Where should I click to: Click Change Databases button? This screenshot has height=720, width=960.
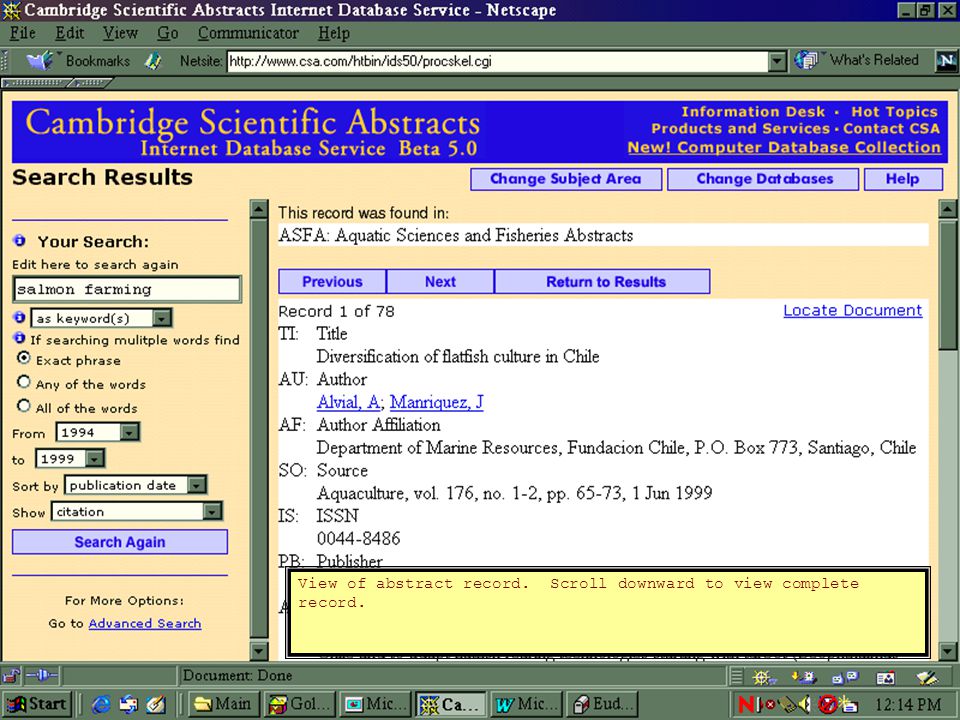(764, 179)
